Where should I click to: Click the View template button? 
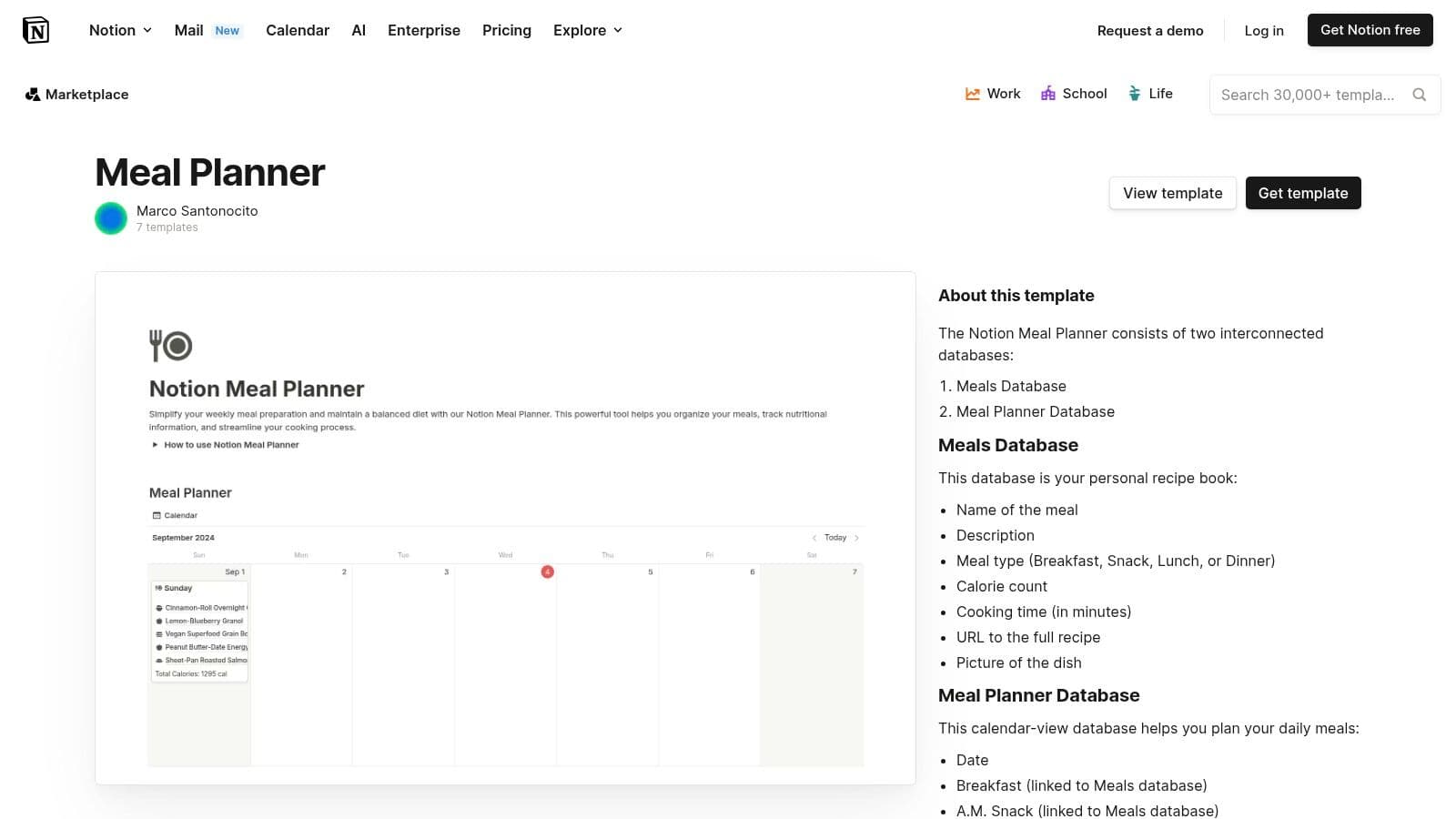click(x=1172, y=193)
